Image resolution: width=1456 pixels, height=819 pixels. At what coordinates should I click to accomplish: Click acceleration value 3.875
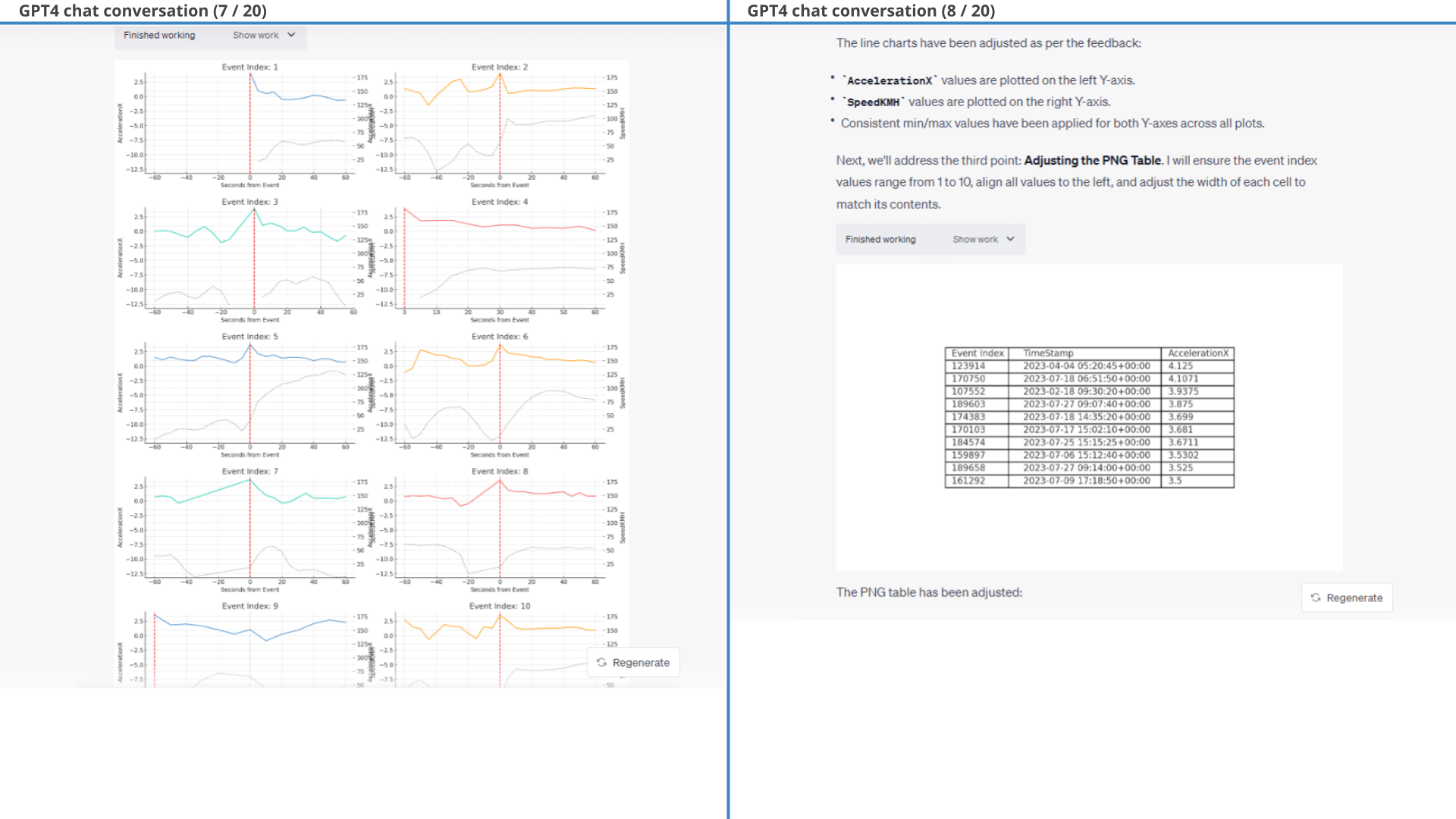pos(1197,404)
